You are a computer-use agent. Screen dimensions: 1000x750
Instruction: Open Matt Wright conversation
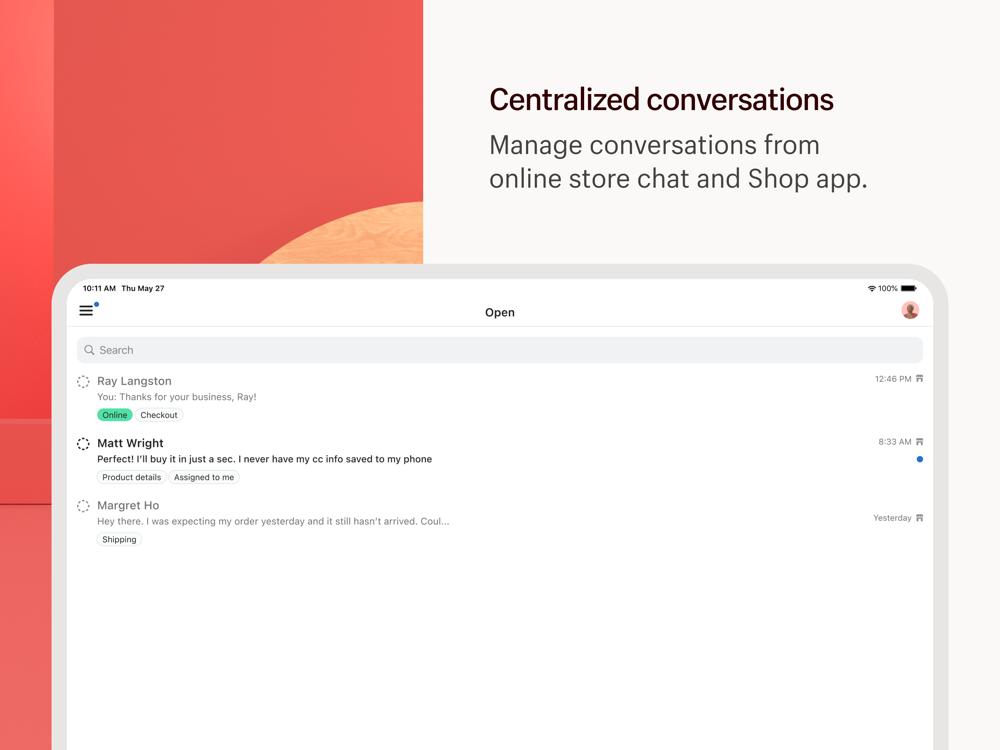499,460
